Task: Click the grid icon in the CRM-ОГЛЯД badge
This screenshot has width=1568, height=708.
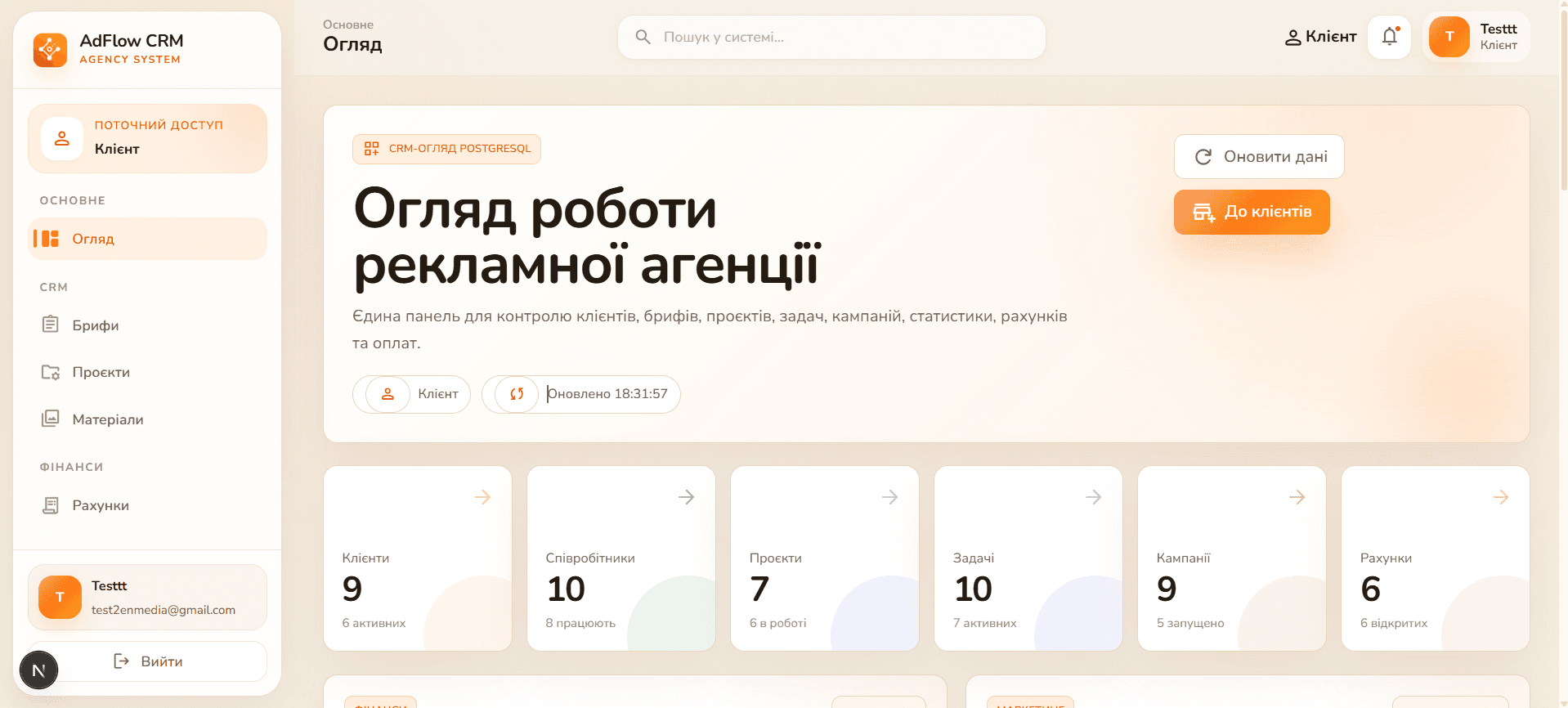Action: coord(372,149)
